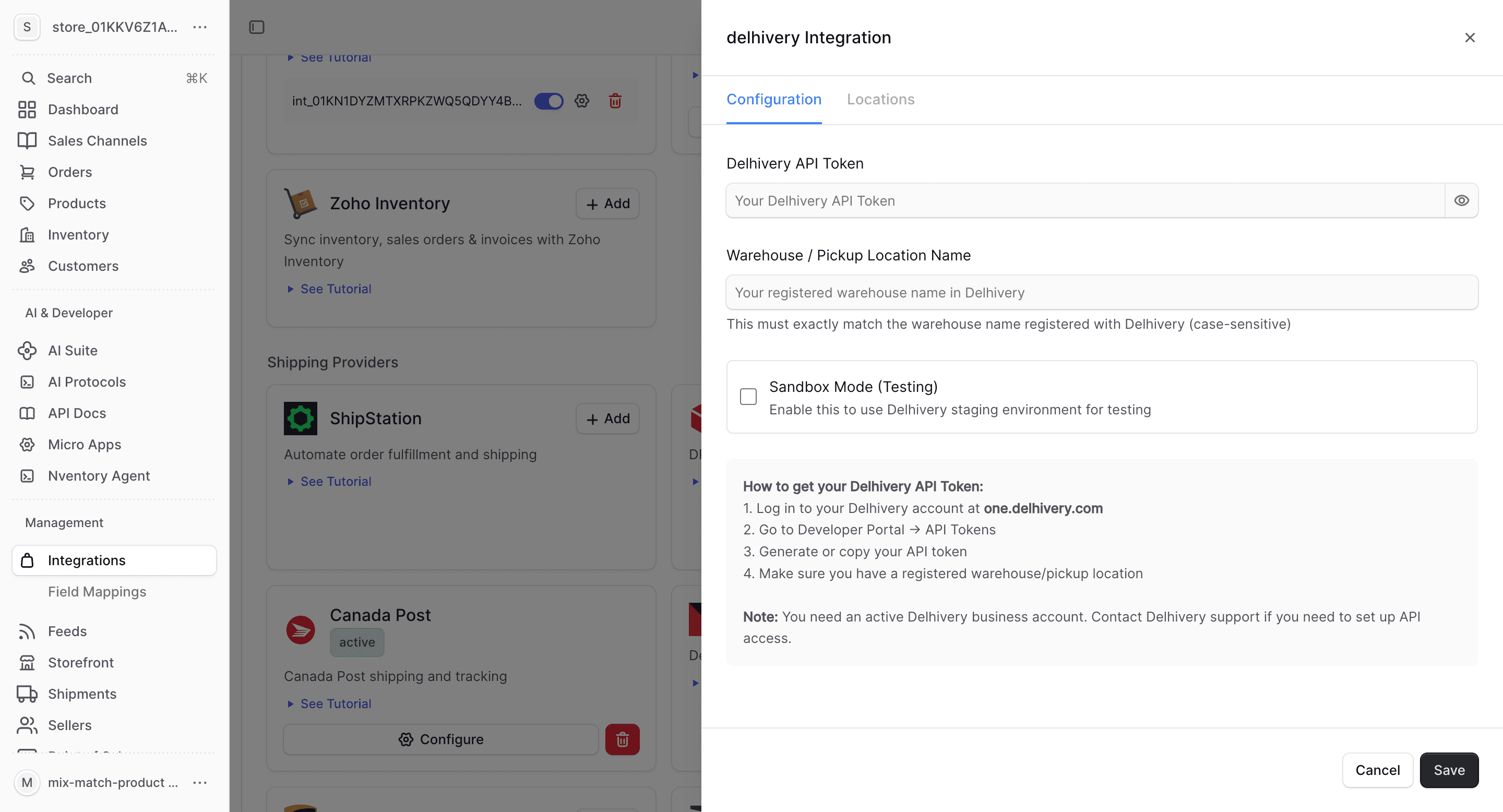Add Zoho Inventory integration
The height and width of the screenshot is (812, 1503).
click(607, 204)
